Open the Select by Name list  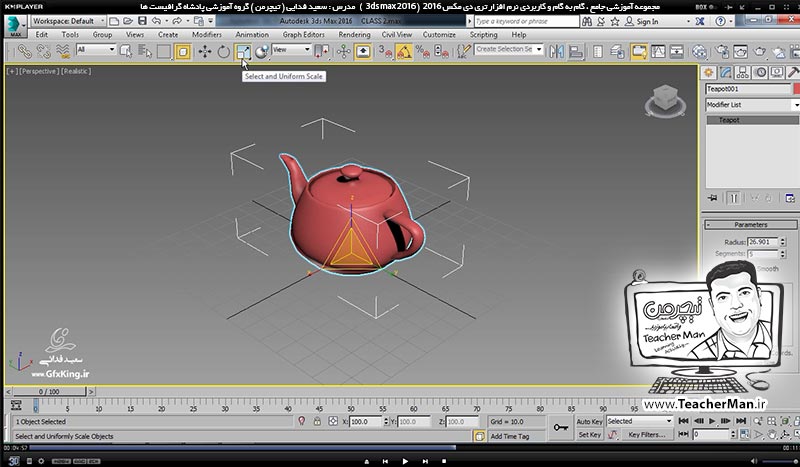point(145,51)
